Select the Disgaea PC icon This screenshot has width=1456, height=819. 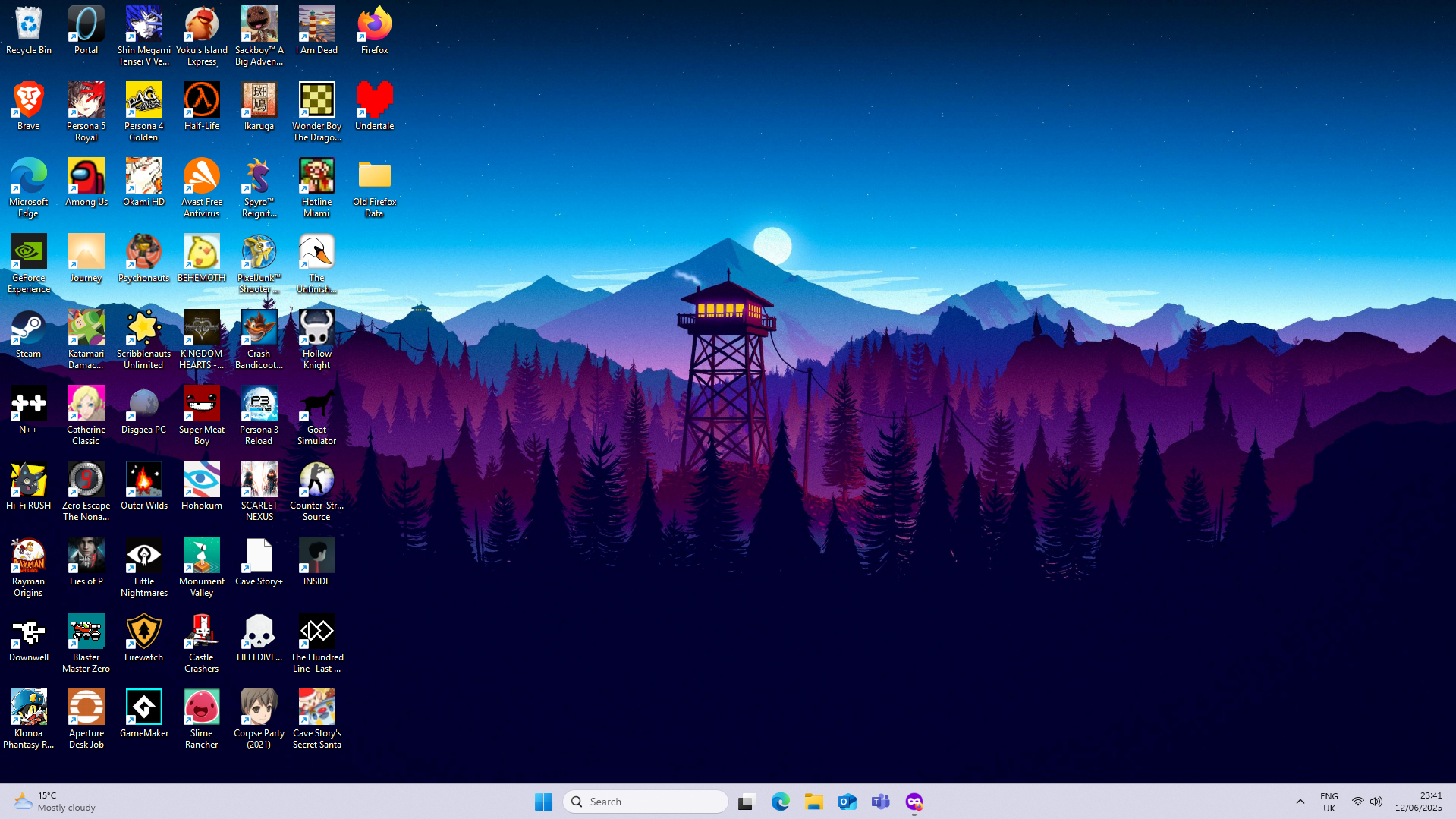(x=144, y=404)
